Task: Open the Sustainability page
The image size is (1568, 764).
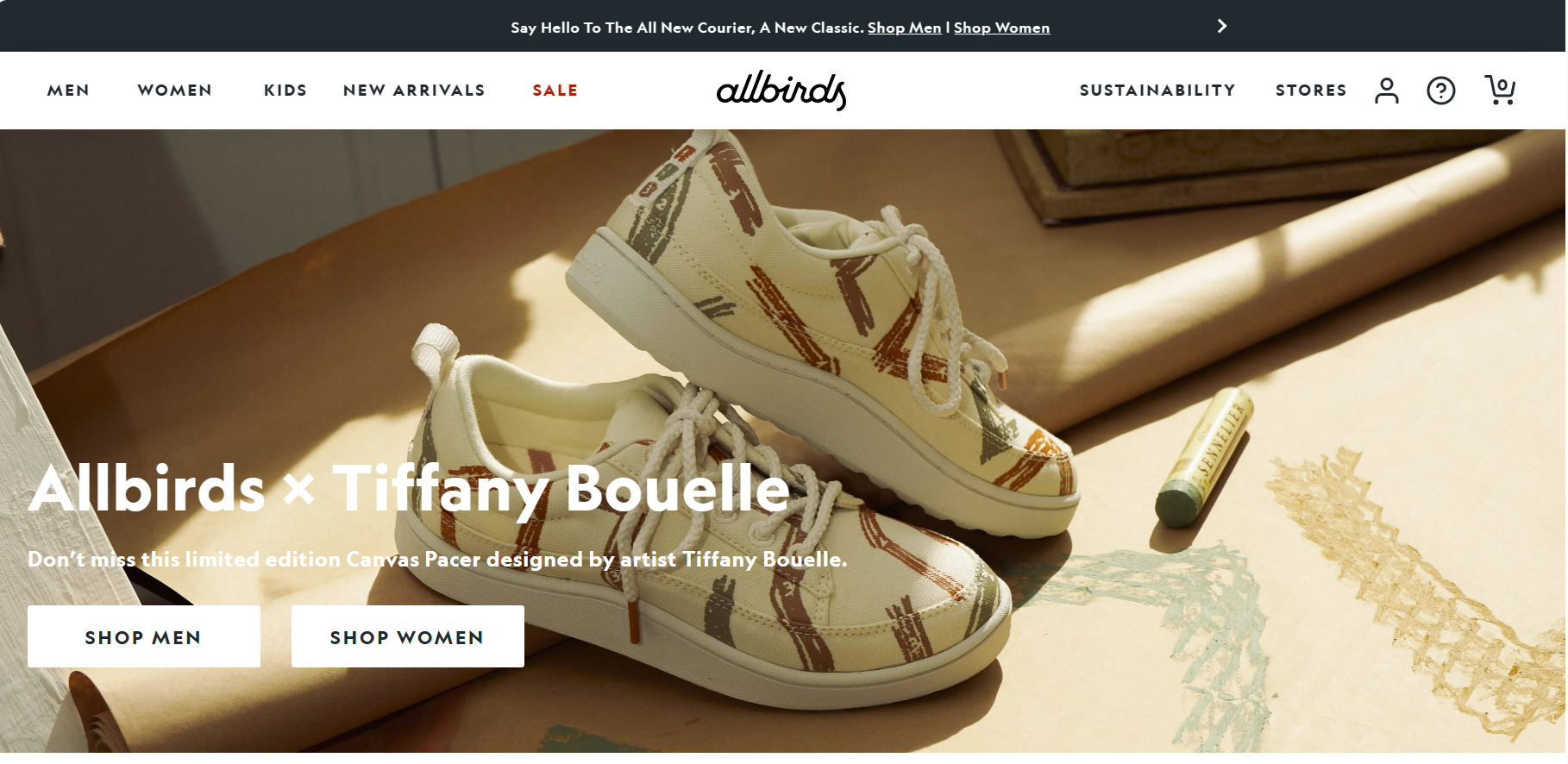Action: click(x=1157, y=91)
